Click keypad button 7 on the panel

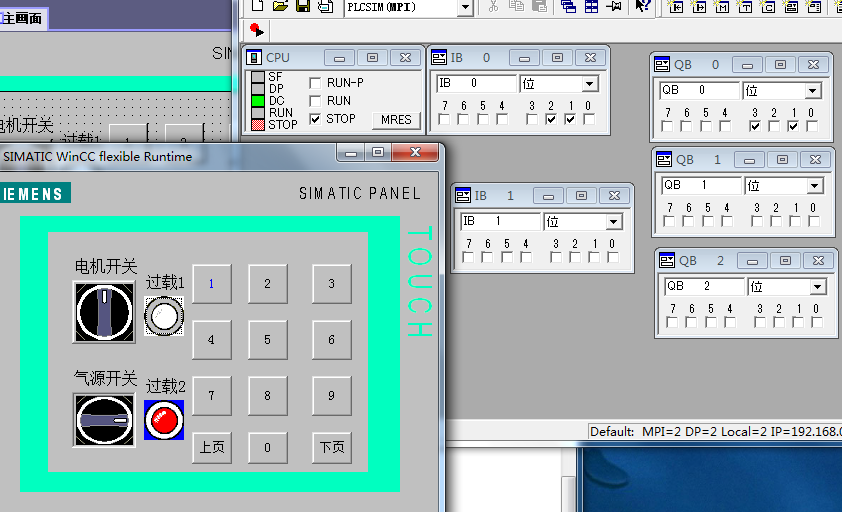212,395
